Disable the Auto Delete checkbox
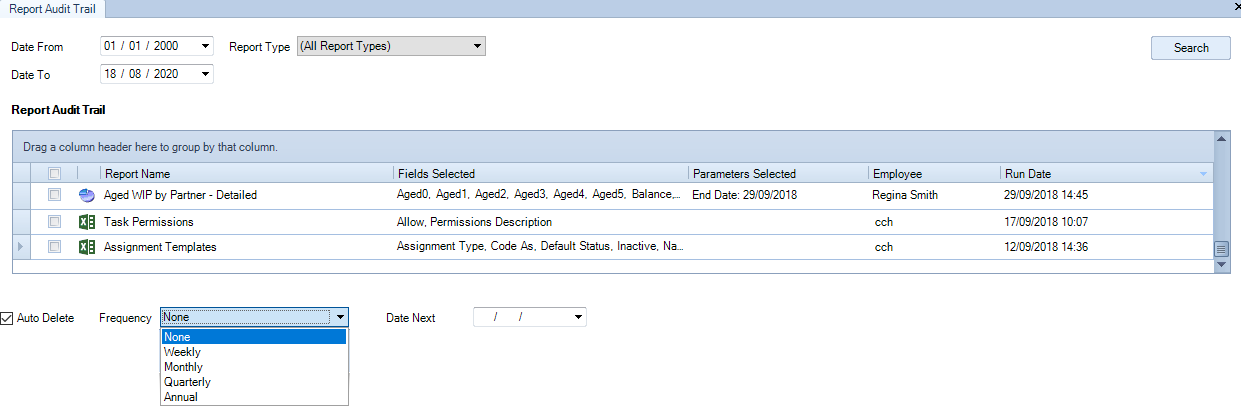Image resolution: width=1241 pixels, height=411 pixels. [x=7, y=318]
